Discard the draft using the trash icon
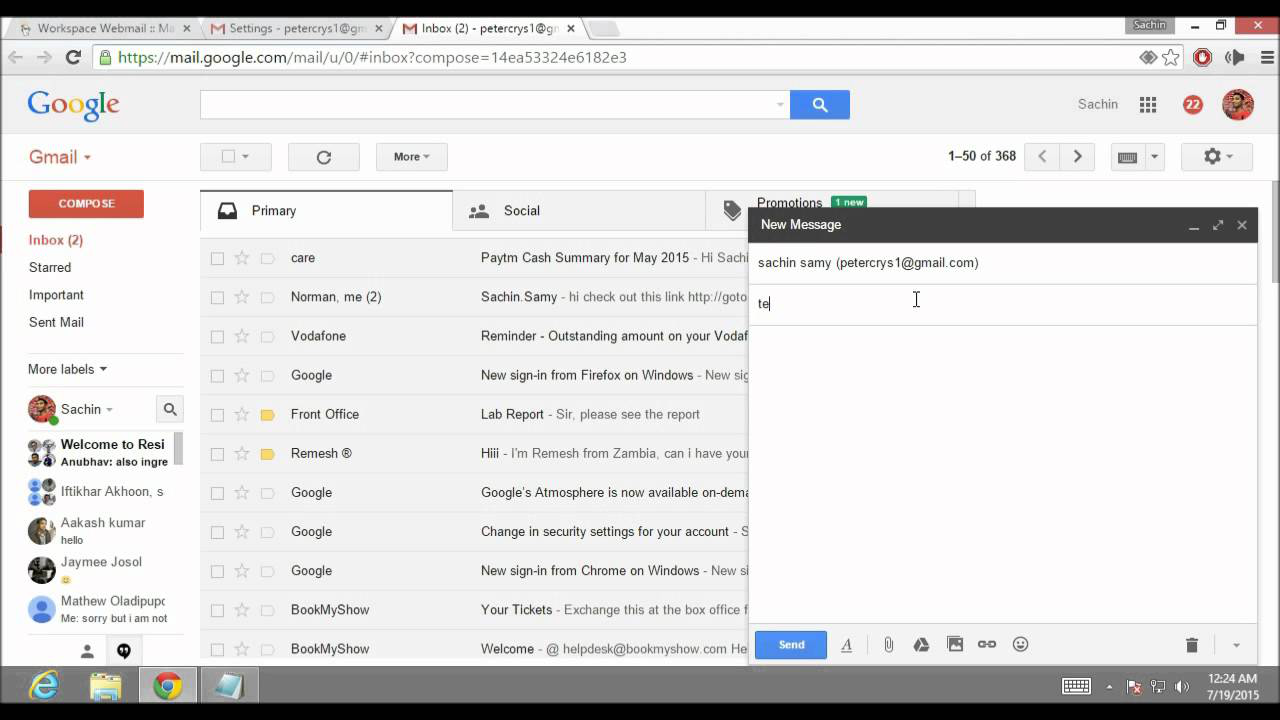The image size is (1280, 720). pyautogui.click(x=1191, y=644)
